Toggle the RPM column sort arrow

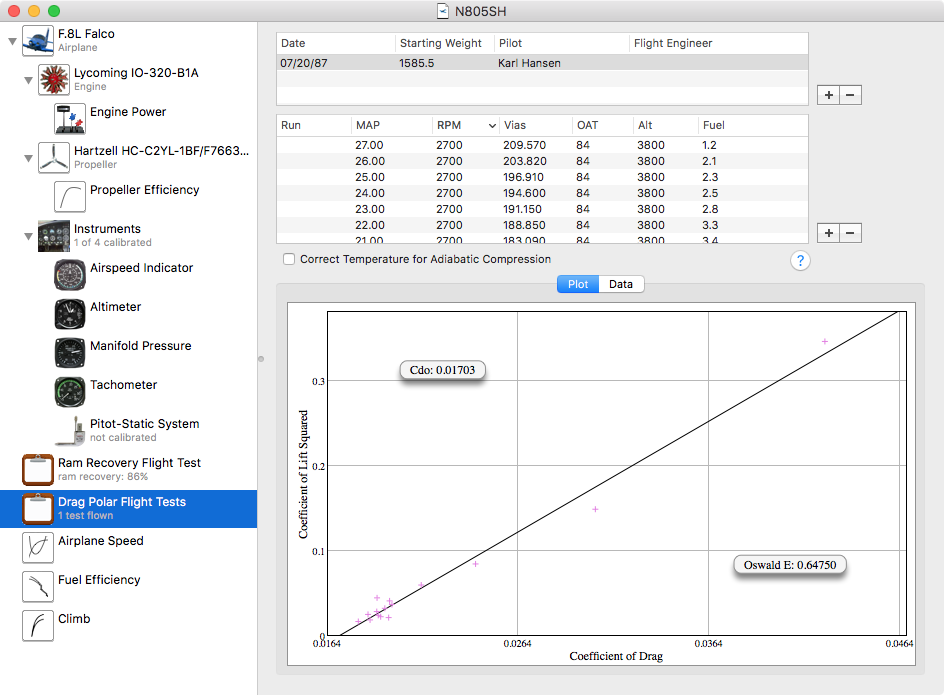pyautogui.click(x=492, y=125)
